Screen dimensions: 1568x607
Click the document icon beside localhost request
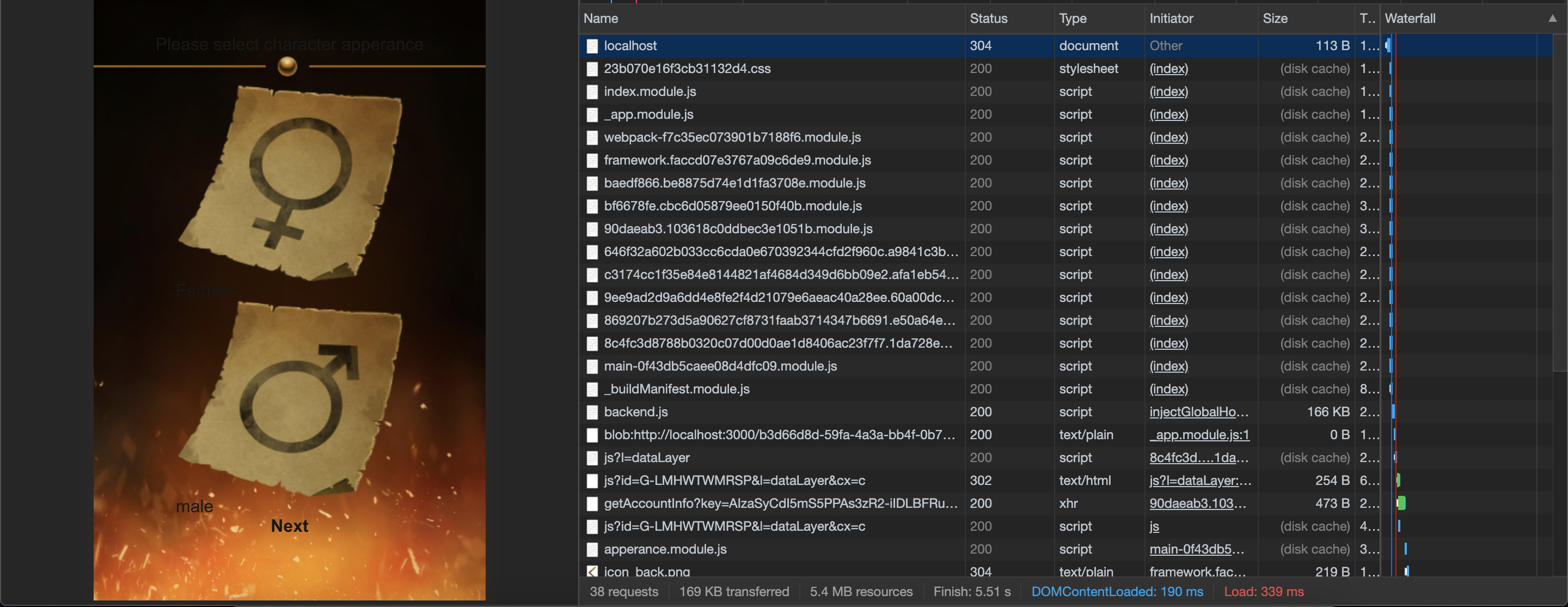[592, 46]
